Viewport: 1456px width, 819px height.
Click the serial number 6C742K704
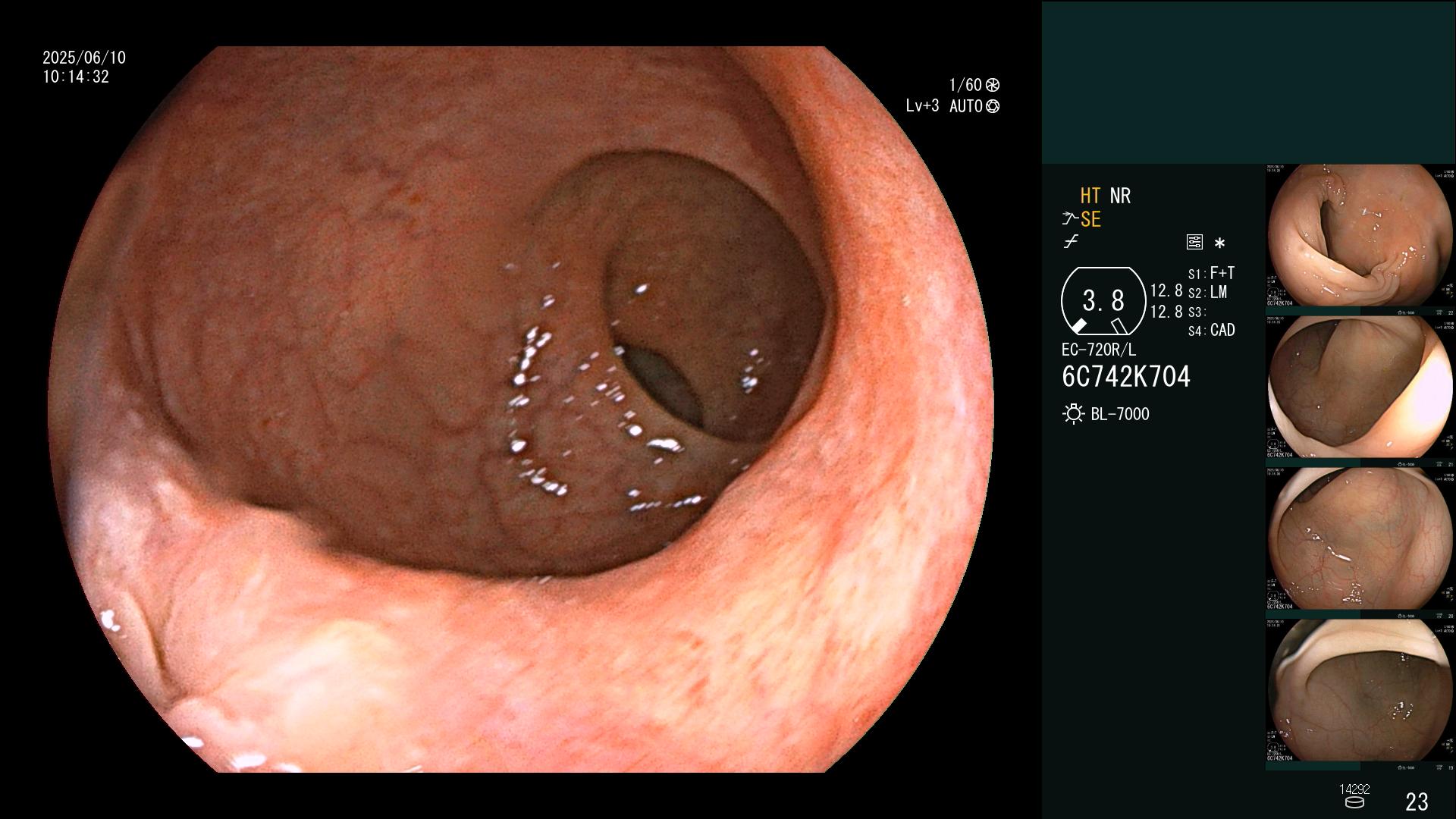click(1126, 377)
